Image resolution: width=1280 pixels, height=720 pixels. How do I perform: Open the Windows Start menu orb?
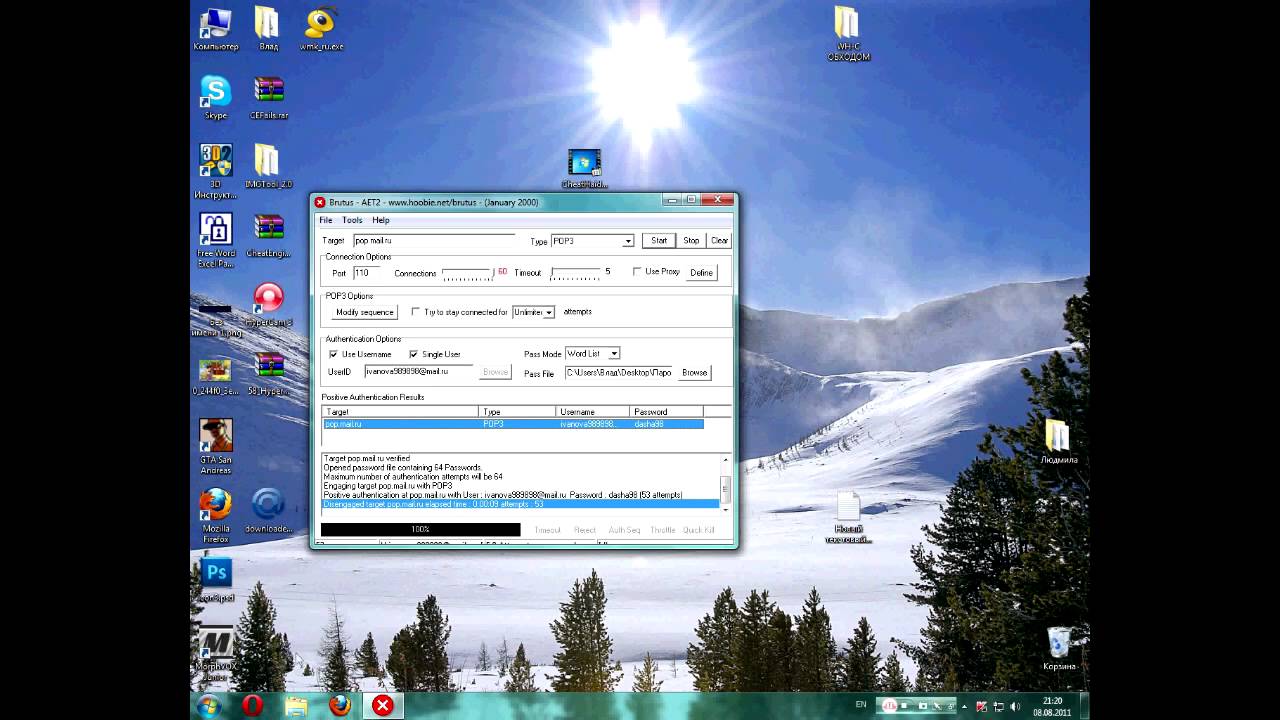pyautogui.click(x=209, y=706)
